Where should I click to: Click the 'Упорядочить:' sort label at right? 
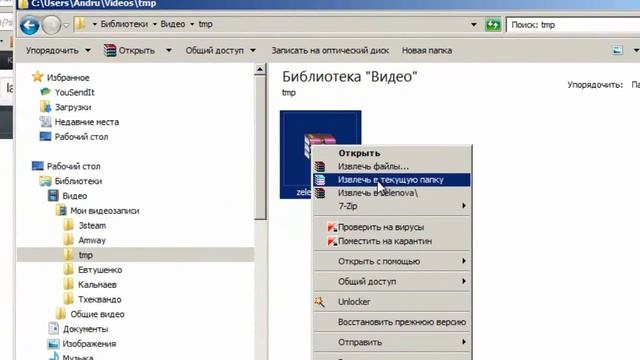click(x=595, y=85)
